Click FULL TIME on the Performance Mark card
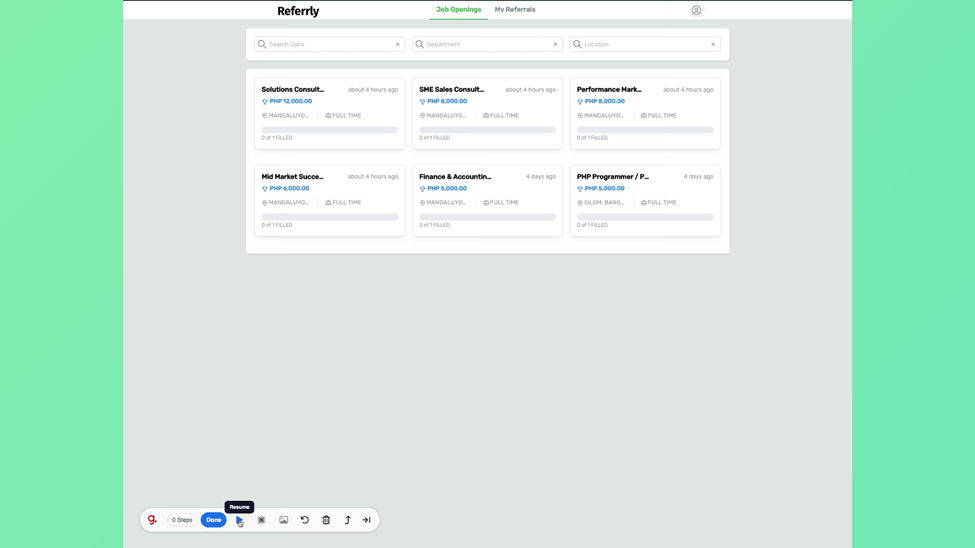This screenshot has height=548, width=975. (x=662, y=116)
